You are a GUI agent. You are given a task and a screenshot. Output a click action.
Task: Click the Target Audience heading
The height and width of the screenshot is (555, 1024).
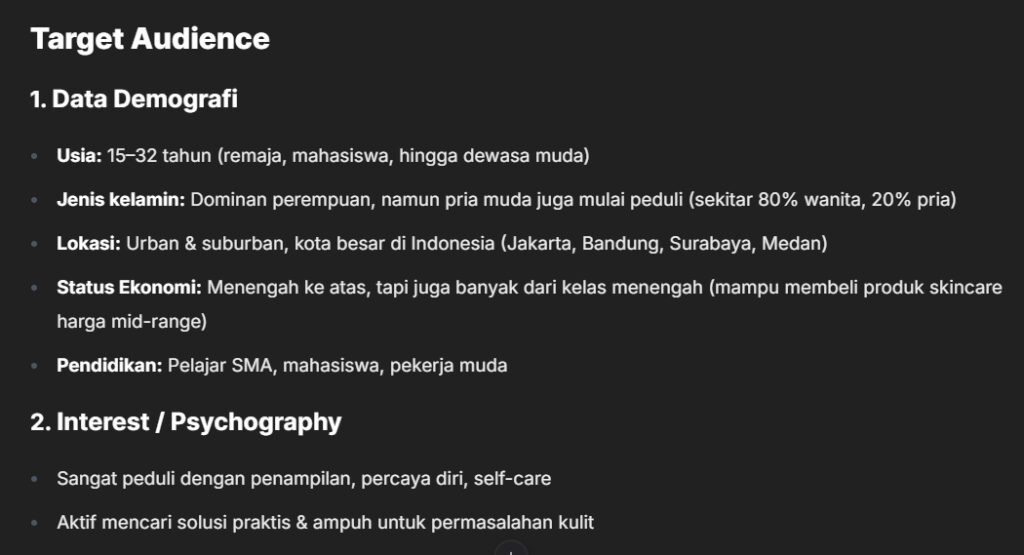(x=150, y=39)
